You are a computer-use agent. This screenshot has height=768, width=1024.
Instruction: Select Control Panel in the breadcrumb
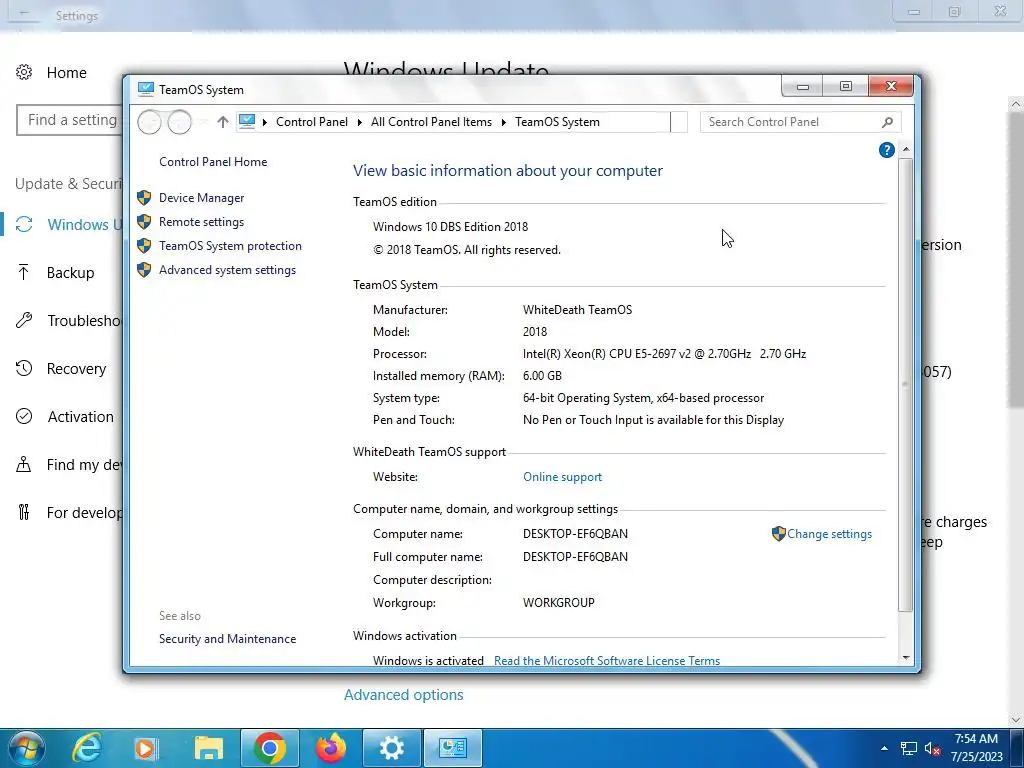[x=312, y=122]
